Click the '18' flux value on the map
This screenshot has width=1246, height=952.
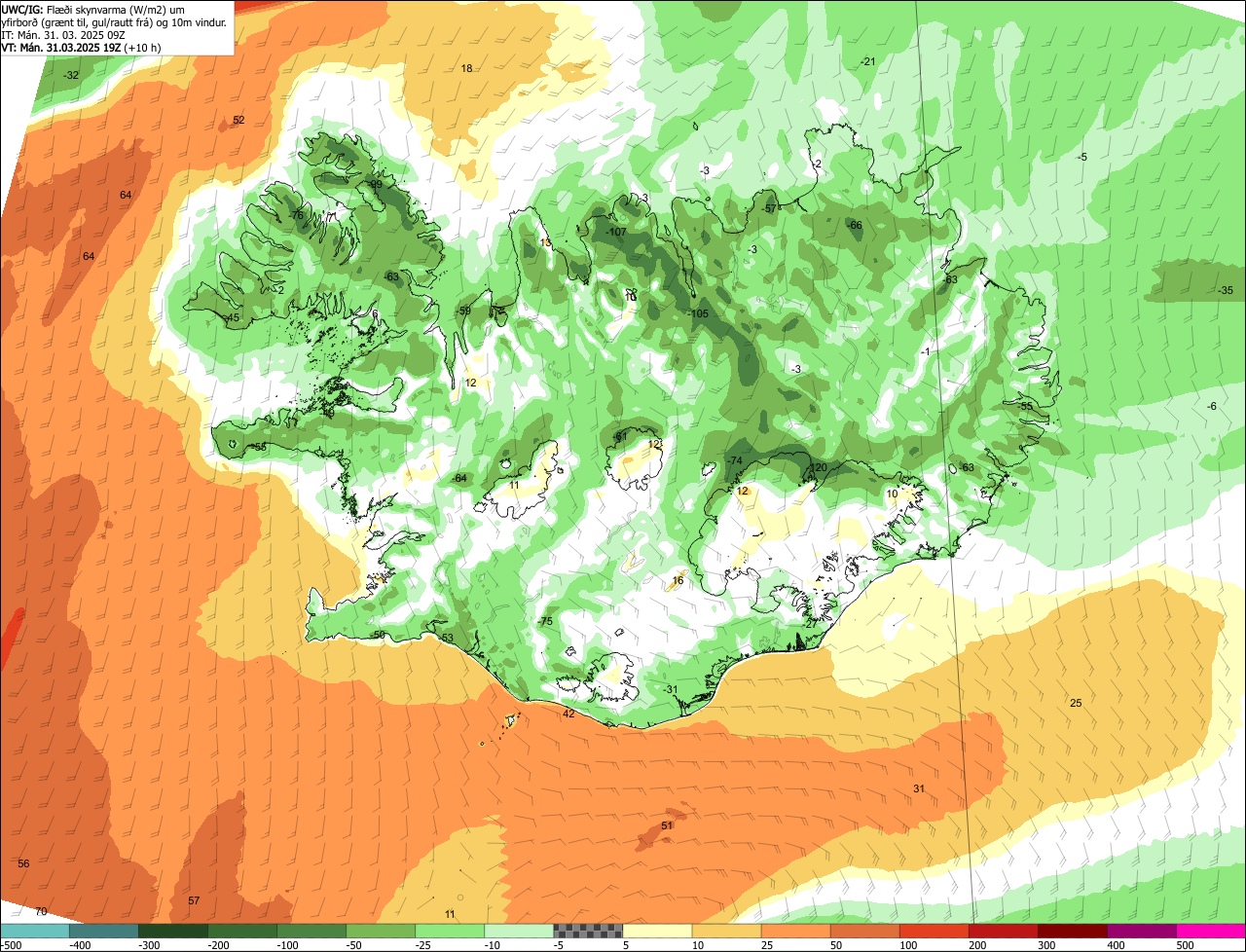pyautogui.click(x=466, y=68)
